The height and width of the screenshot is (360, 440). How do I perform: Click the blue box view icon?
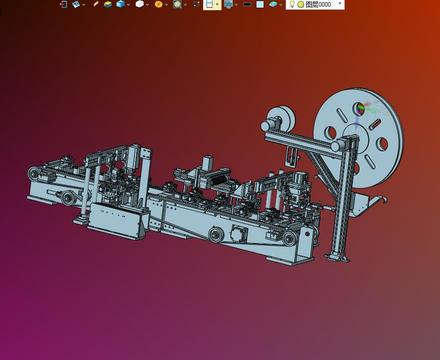[76, 4]
